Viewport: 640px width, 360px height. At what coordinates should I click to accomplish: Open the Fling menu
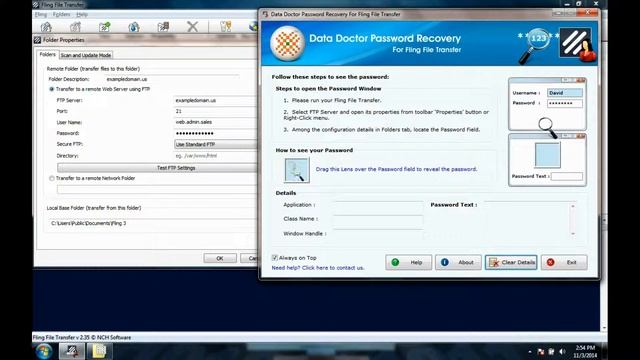tap(41, 14)
